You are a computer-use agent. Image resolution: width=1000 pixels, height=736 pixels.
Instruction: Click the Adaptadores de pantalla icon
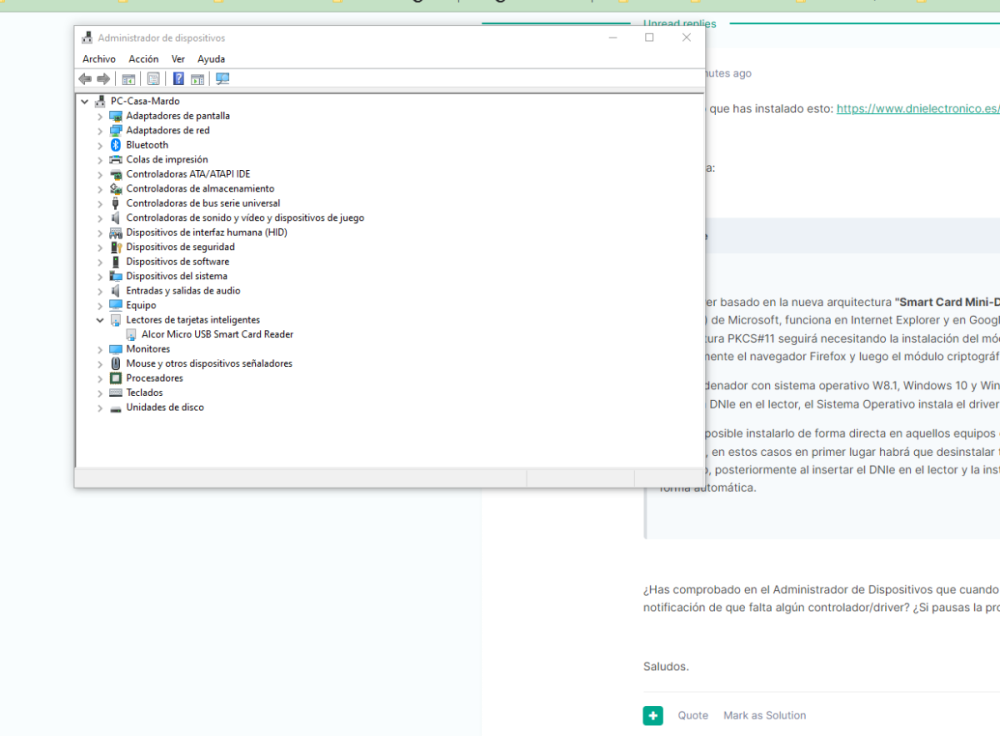(x=115, y=115)
